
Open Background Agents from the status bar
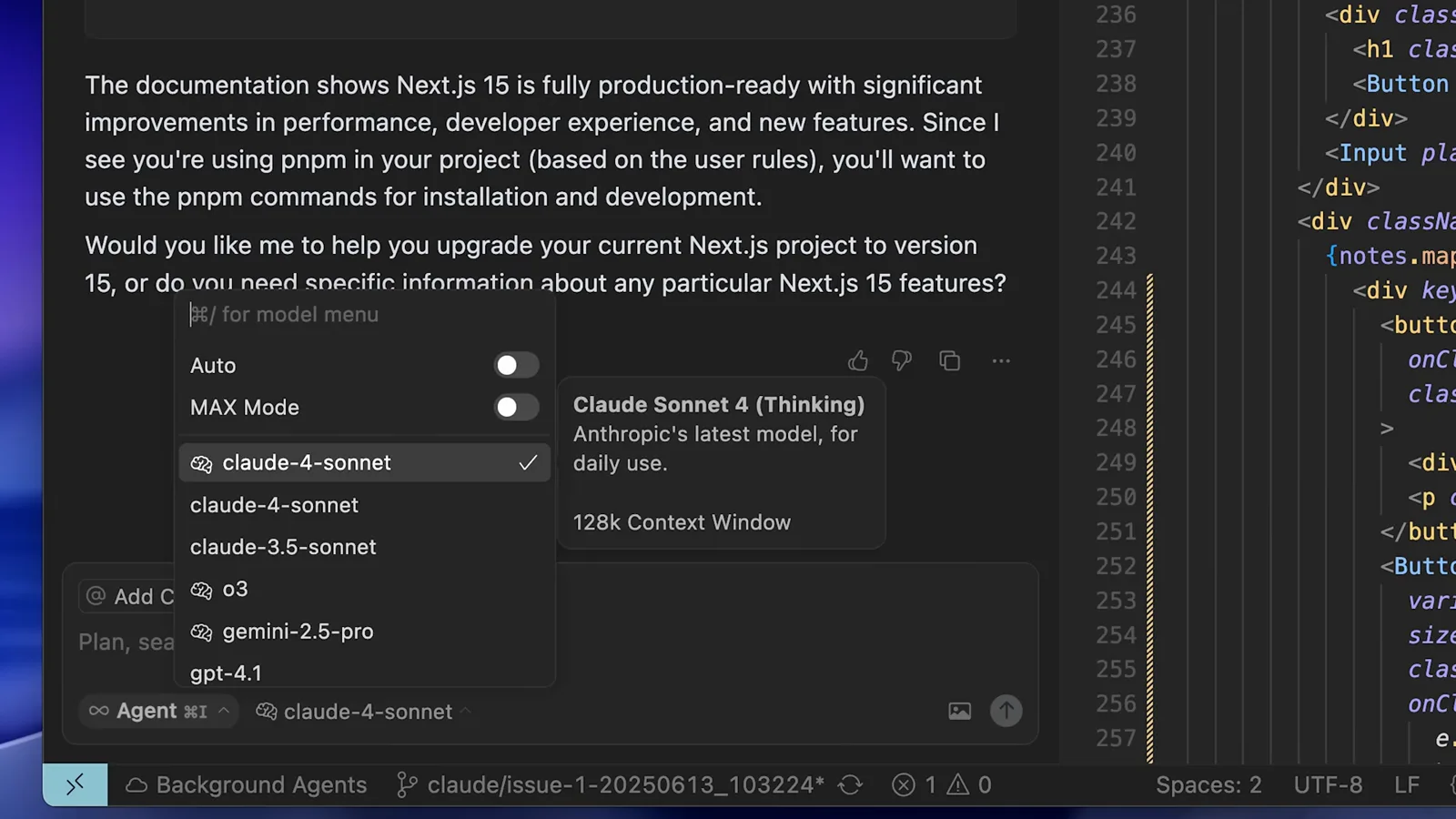246,784
